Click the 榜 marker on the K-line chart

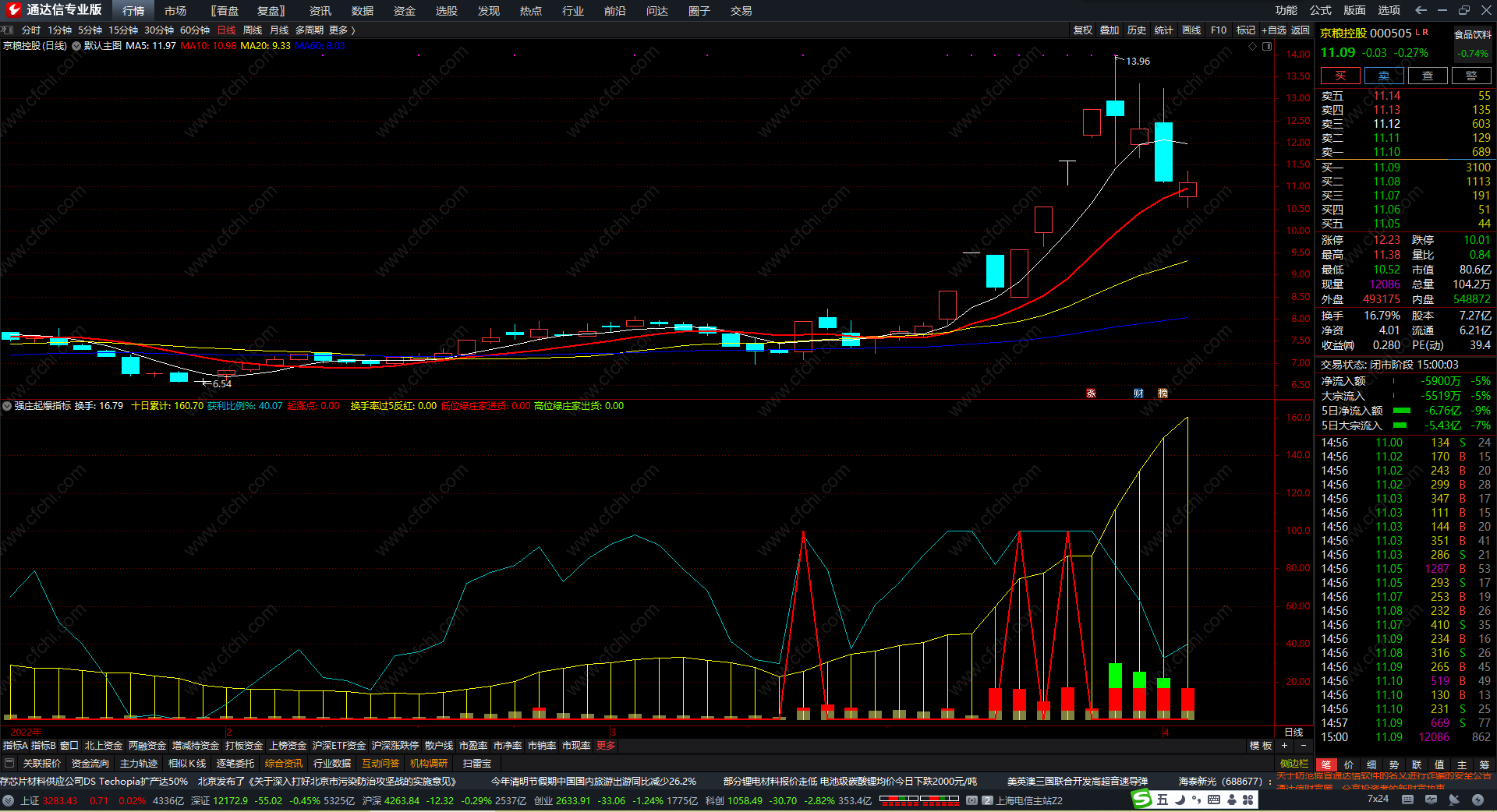[x=1163, y=394]
